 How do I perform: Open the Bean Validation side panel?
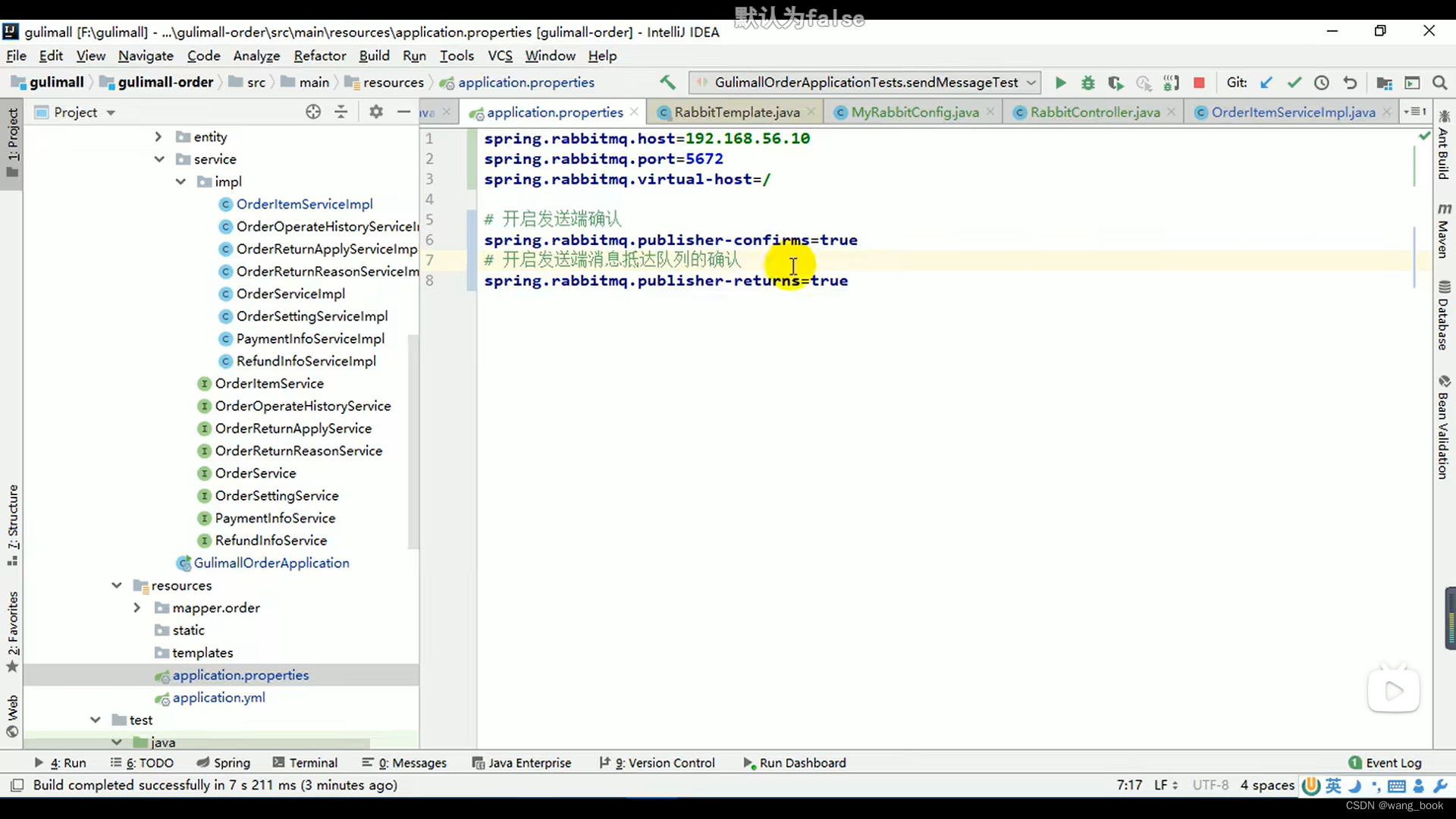(1443, 427)
